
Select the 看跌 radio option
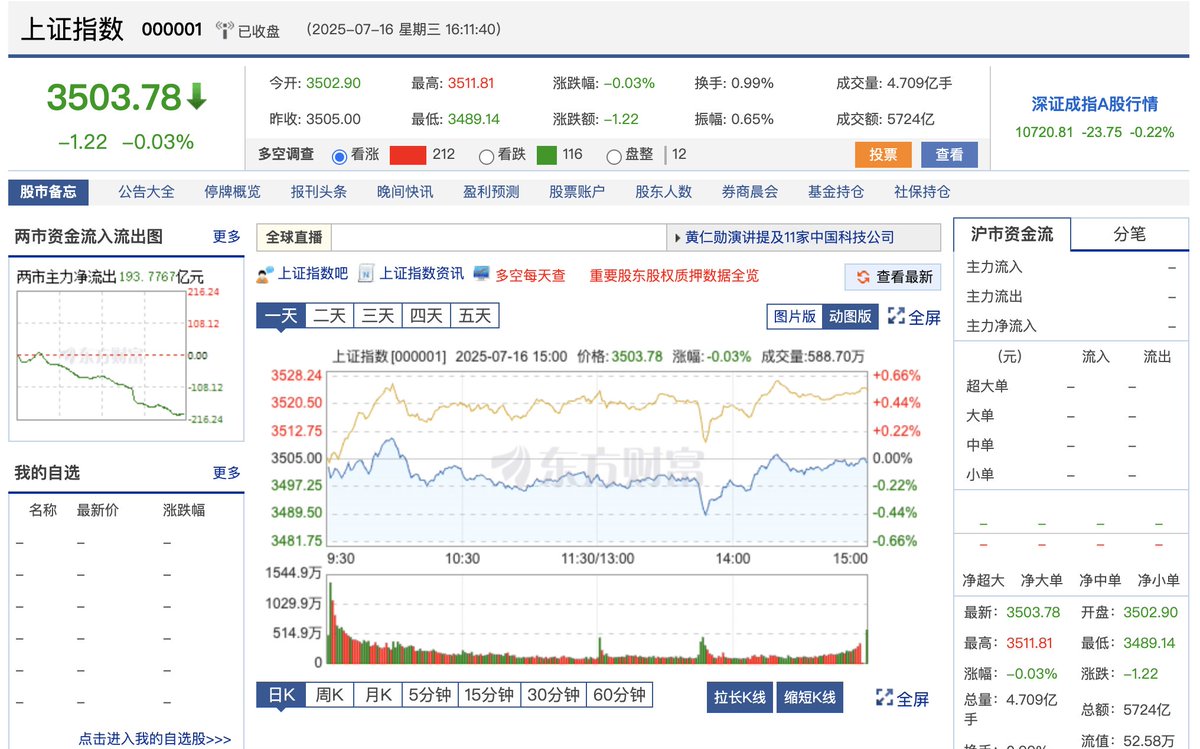coord(487,156)
